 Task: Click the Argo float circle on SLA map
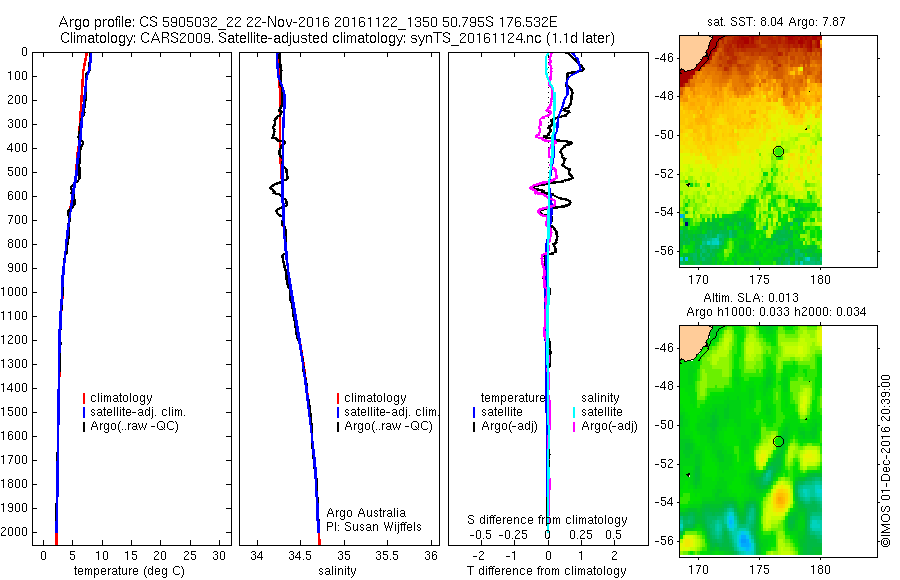[778, 442]
